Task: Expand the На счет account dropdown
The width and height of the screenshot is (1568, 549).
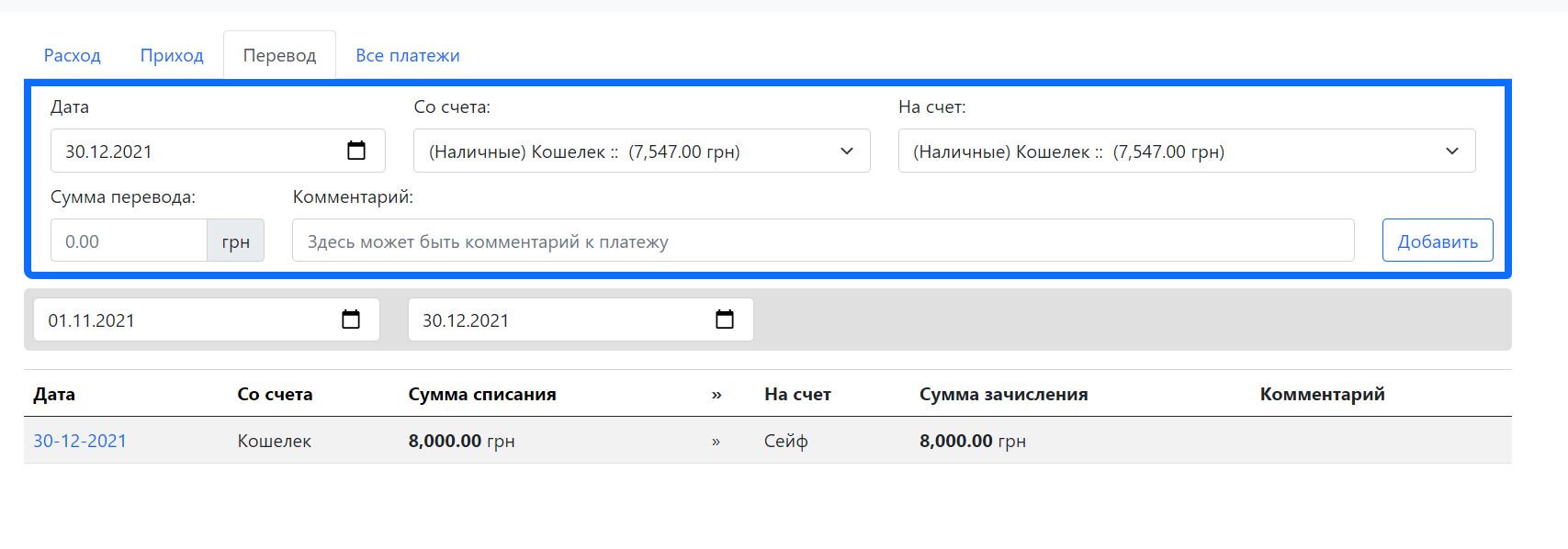Action: point(1186,151)
